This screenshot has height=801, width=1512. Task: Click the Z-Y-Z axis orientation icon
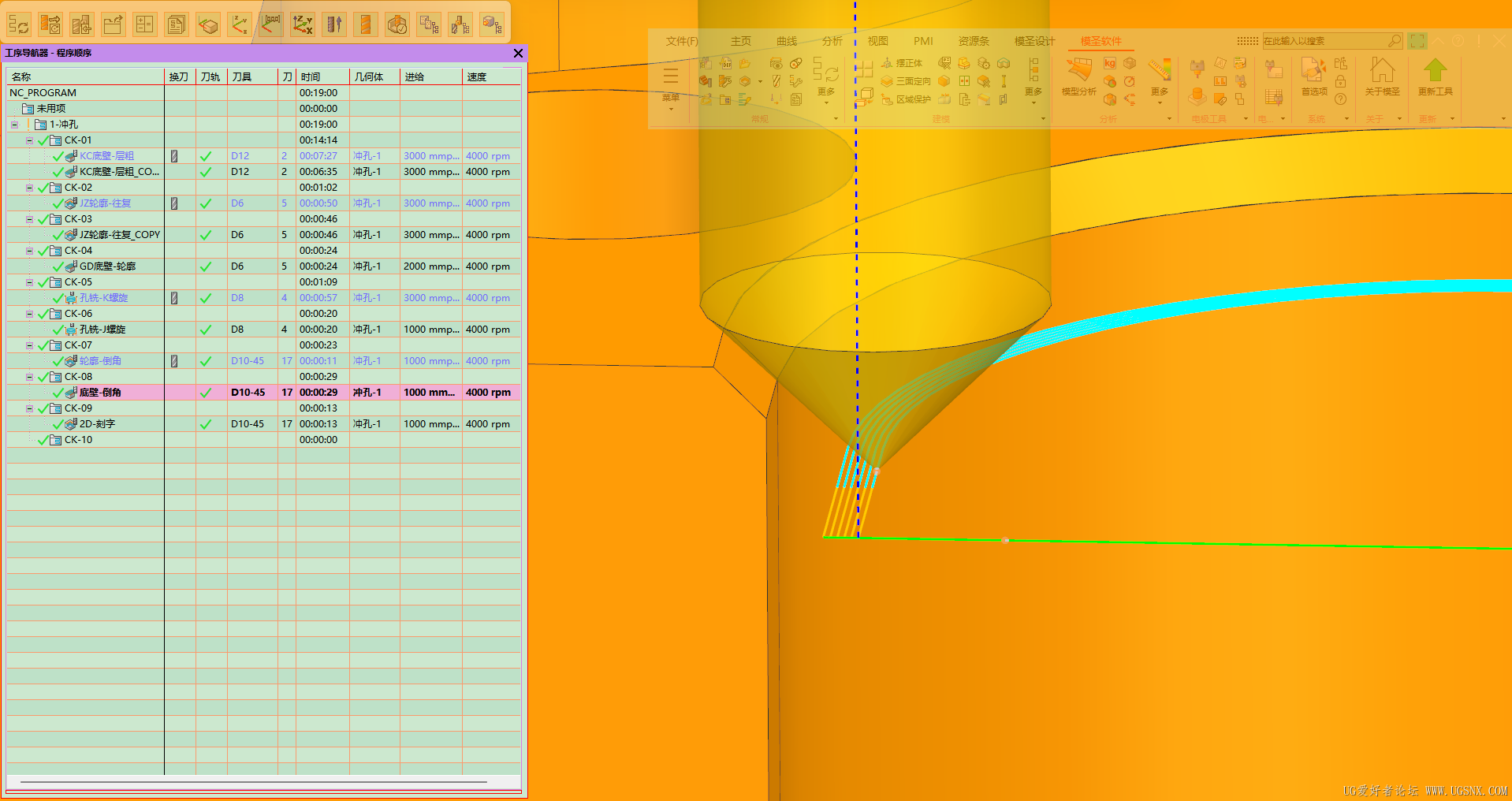coord(240,24)
